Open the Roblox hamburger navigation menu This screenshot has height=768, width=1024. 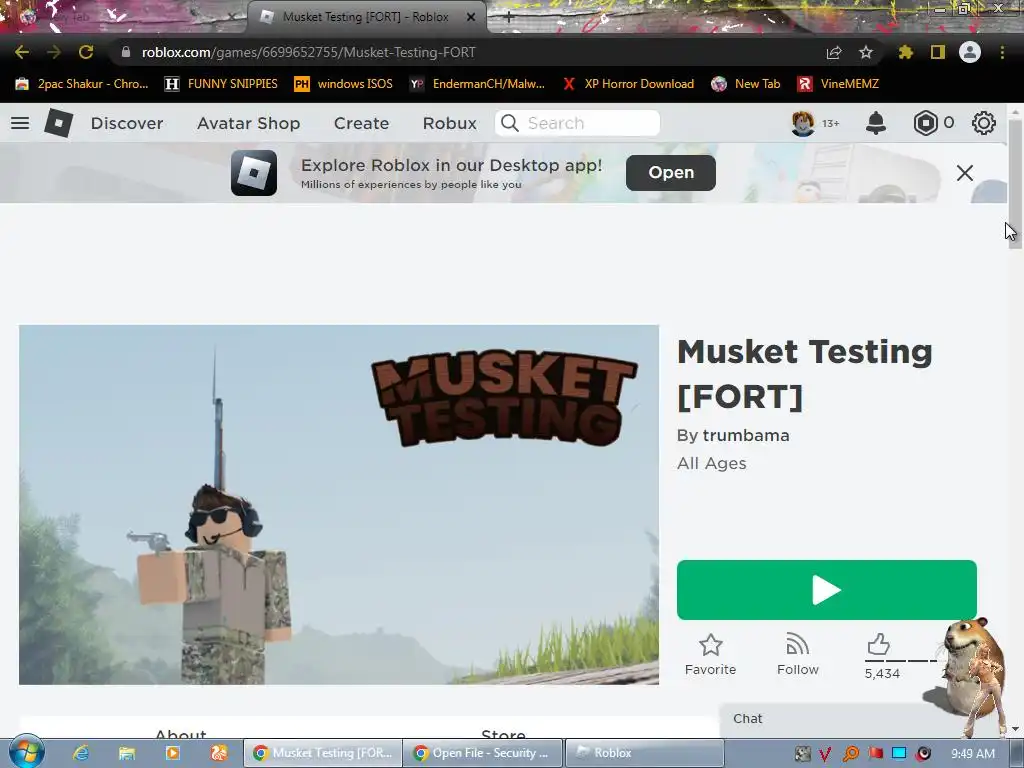pyautogui.click(x=20, y=123)
